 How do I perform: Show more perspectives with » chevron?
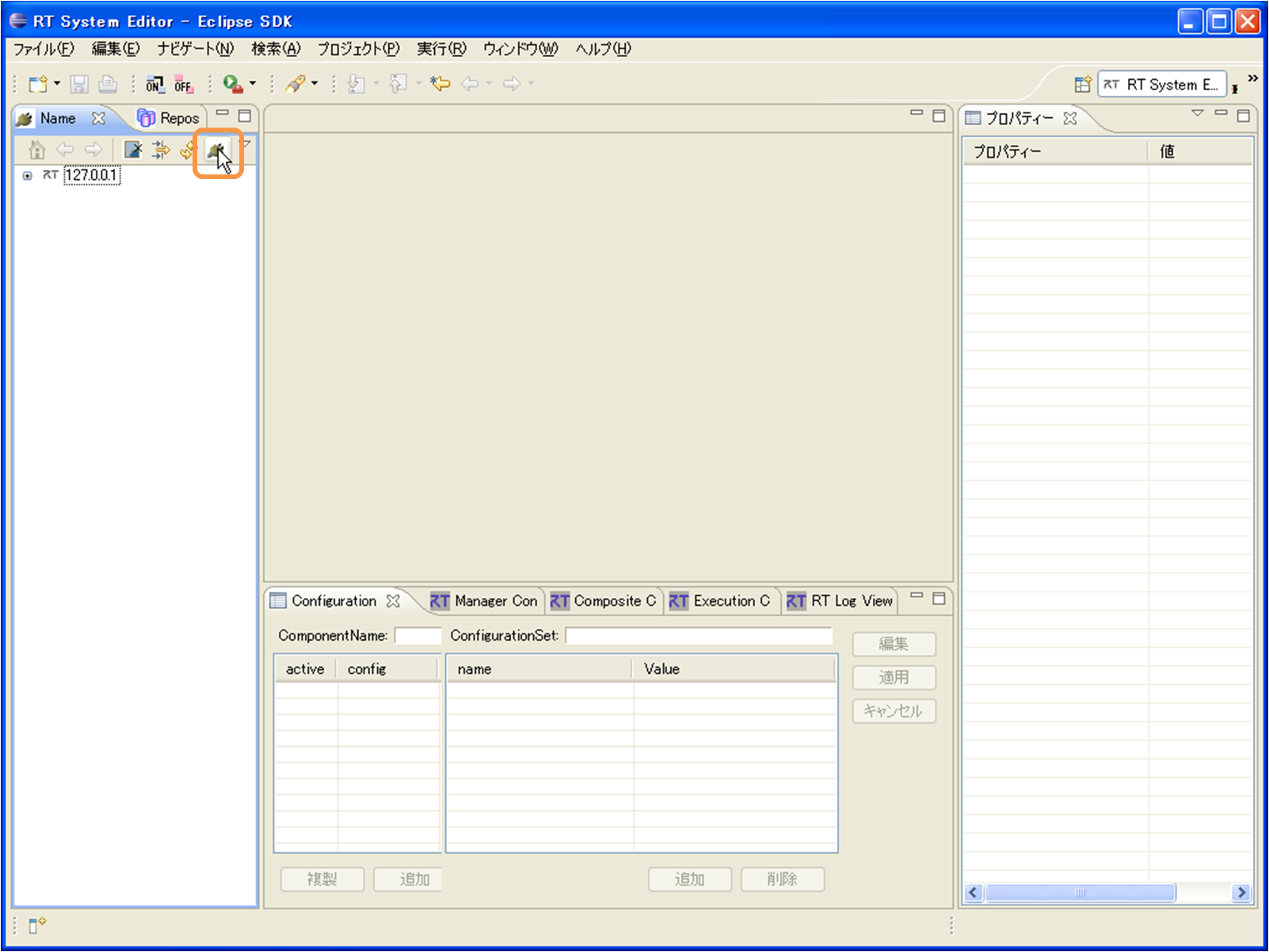click(1252, 78)
